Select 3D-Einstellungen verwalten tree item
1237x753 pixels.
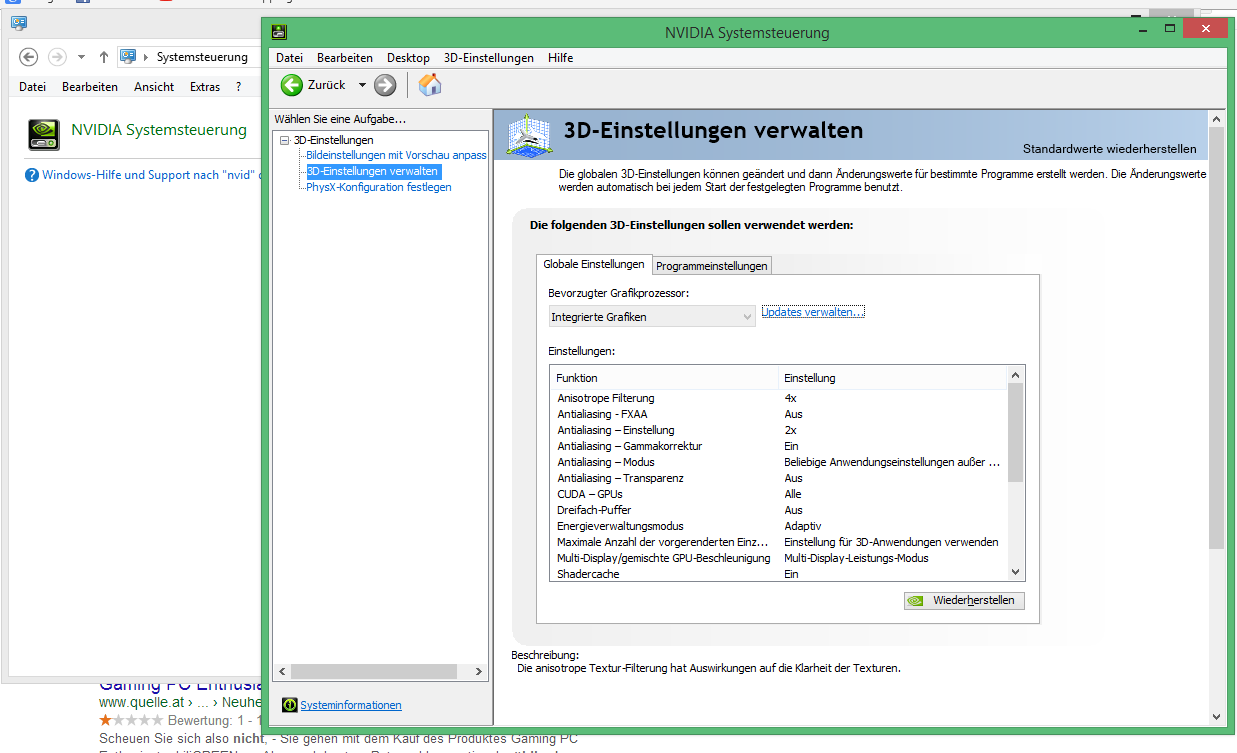(x=372, y=171)
